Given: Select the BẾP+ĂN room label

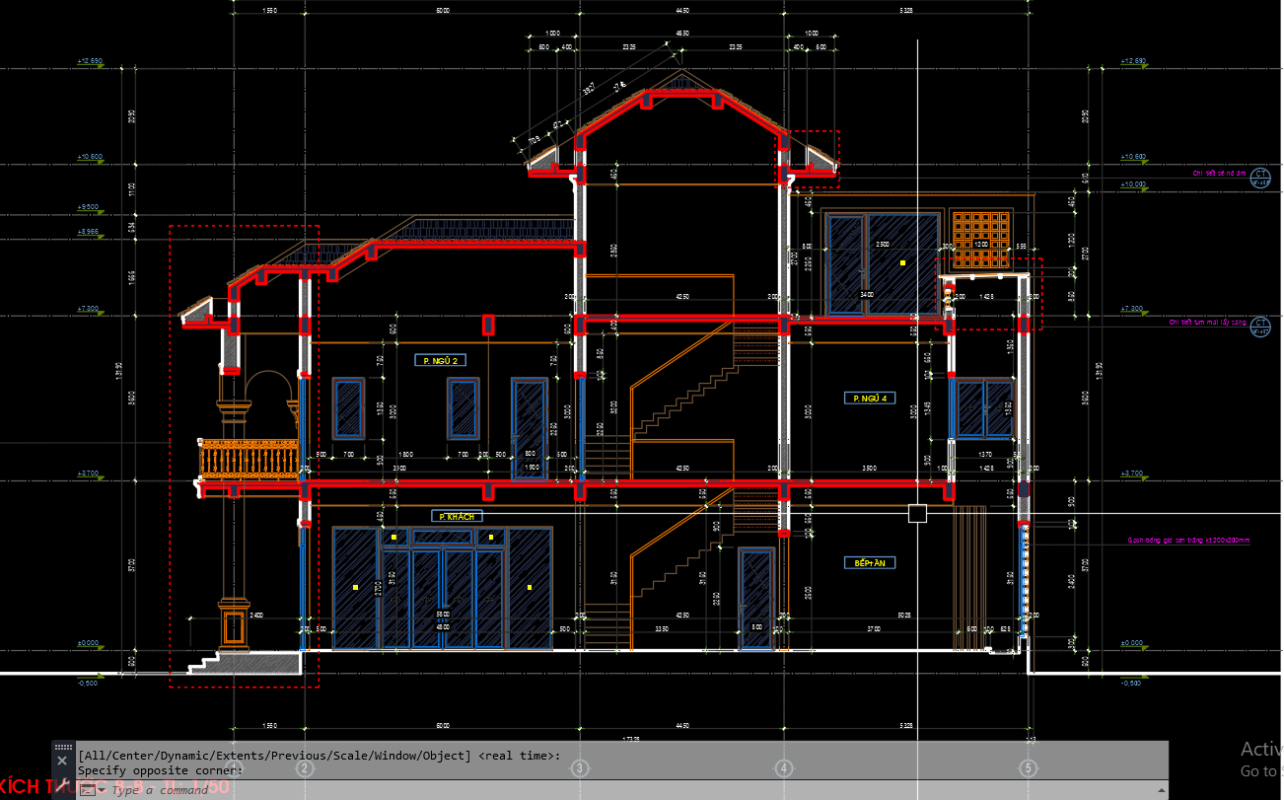Looking at the screenshot, I should coord(869,563).
